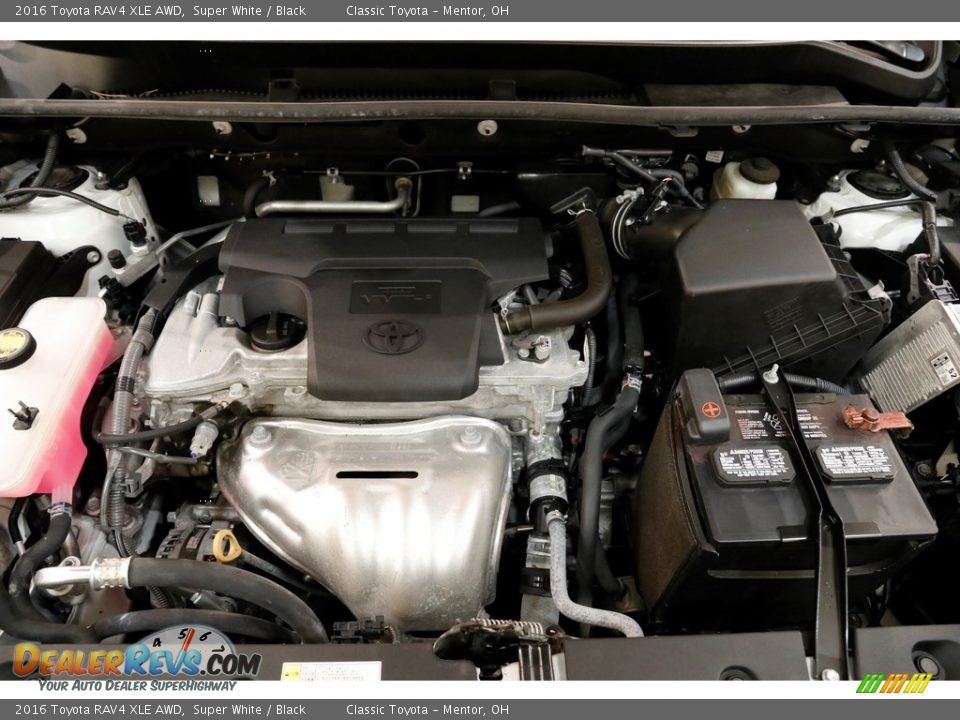This screenshot has height=720, width=960.
Task: Select the Super White / Black color description
Action: [248, 9]
